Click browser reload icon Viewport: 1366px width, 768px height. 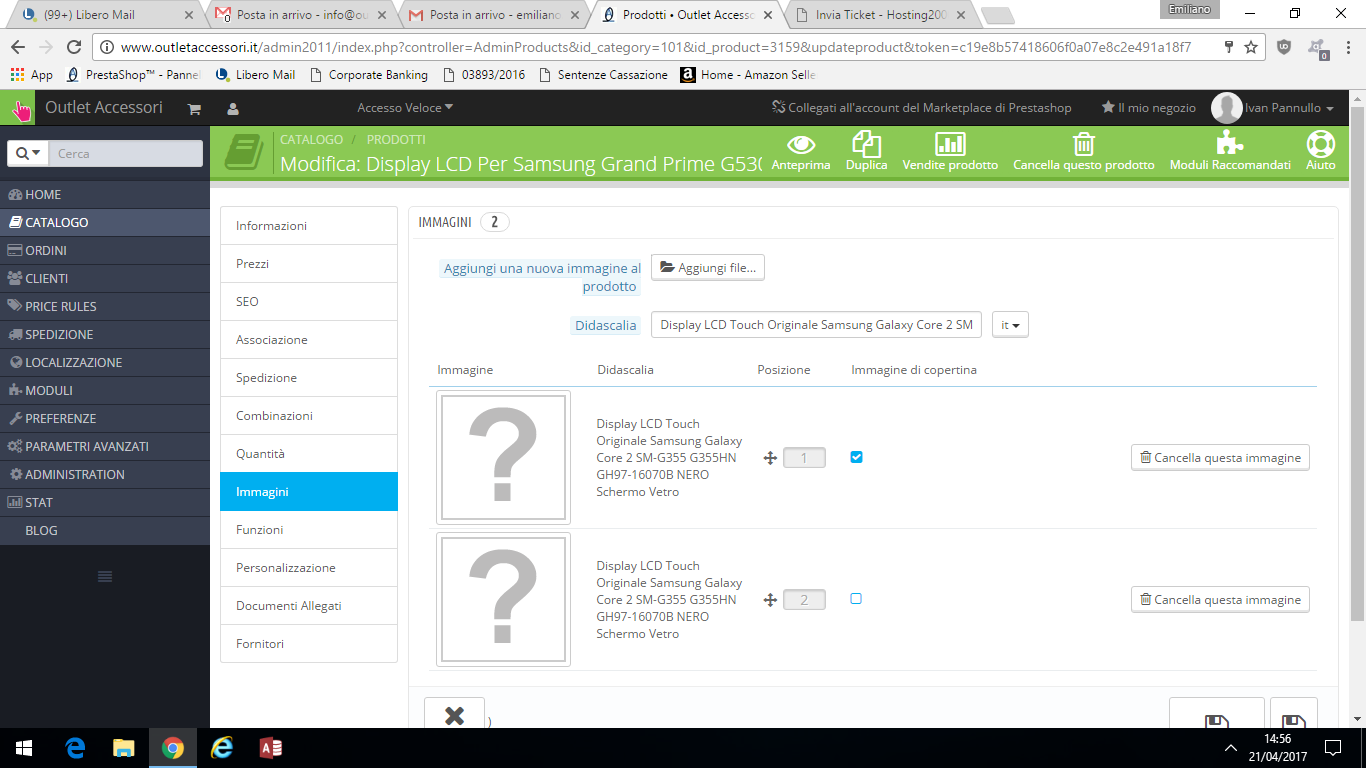tap(73, 47)
